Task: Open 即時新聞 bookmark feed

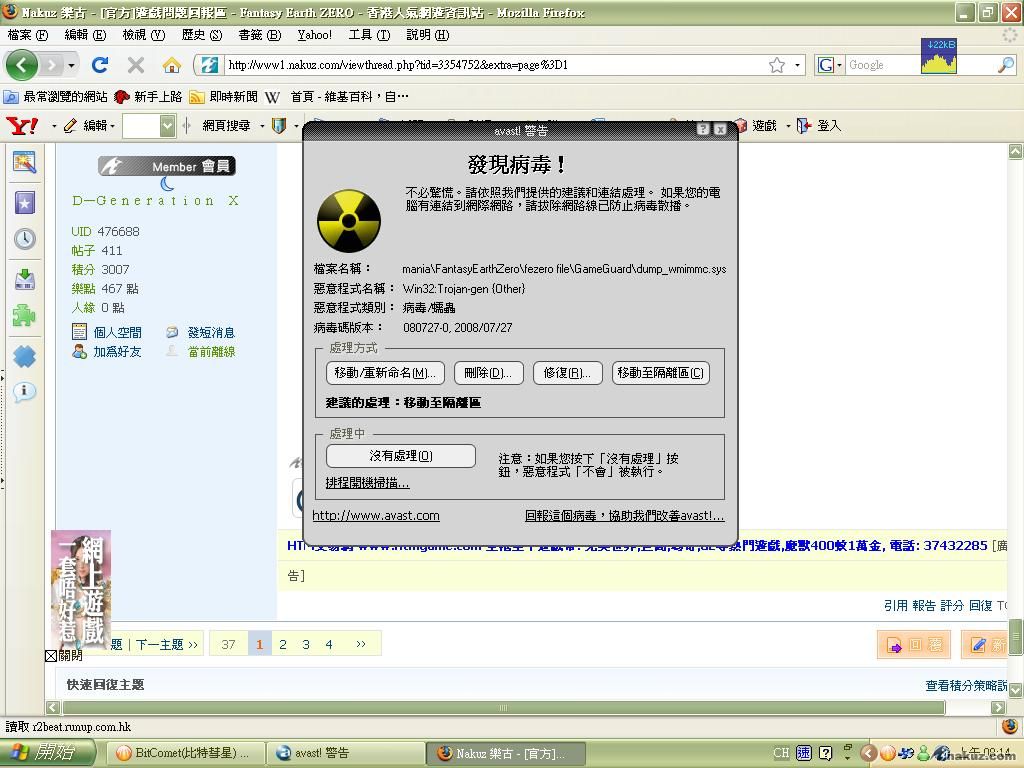Action: point(223,97)
